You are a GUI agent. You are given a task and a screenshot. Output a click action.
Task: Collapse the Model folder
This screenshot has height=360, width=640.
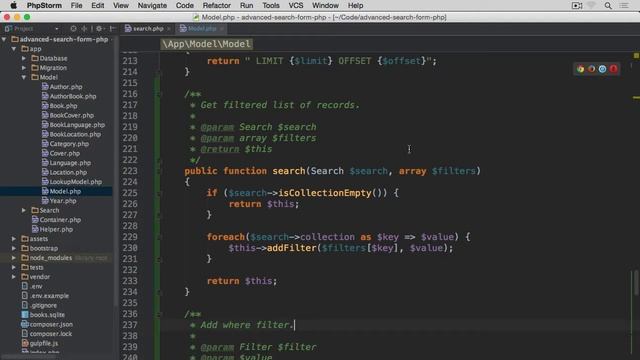[x=24, y=78]
